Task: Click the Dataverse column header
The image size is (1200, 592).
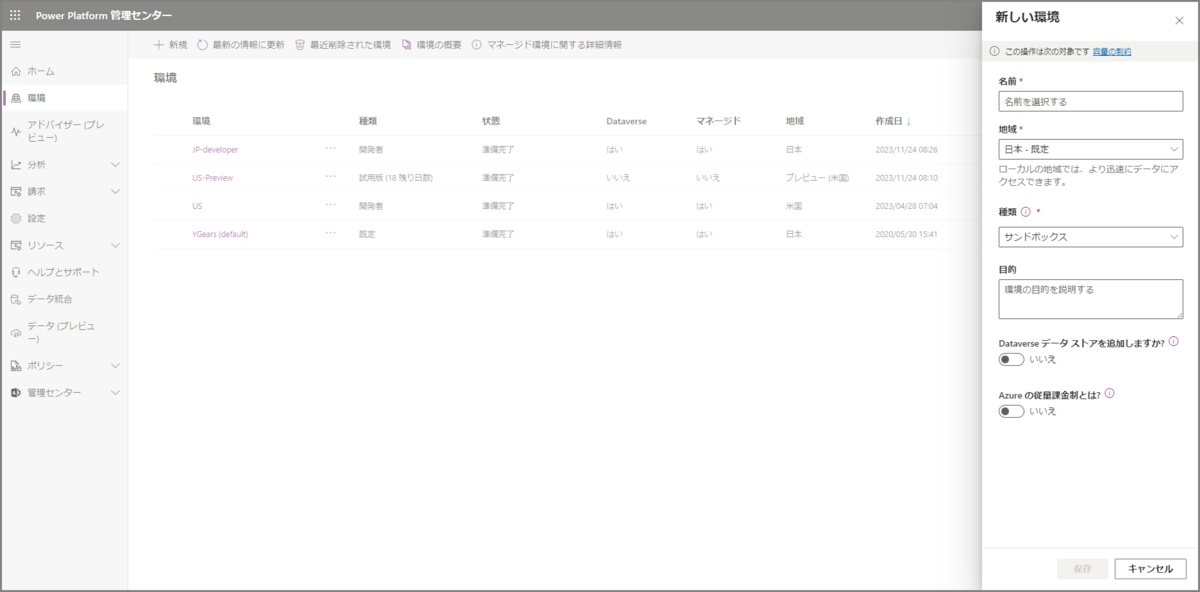Action: pyautogui.click(x=627, y=121)
